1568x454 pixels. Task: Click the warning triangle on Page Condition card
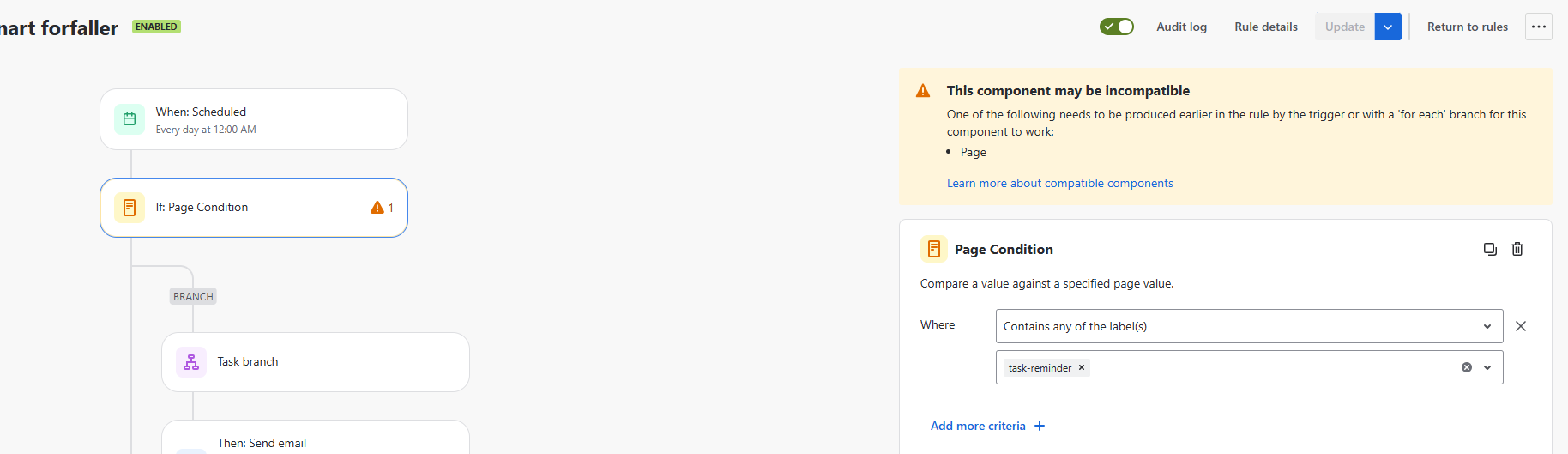377,208
